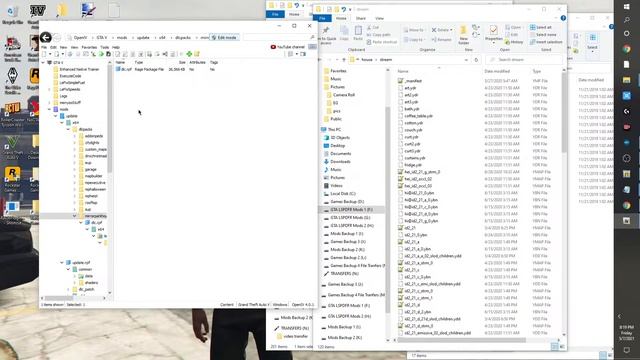Collapse the GTA V root node in OpenIV tree
Image resolution: width=640 pixels, height=360 pixels.
pos(43,63)
